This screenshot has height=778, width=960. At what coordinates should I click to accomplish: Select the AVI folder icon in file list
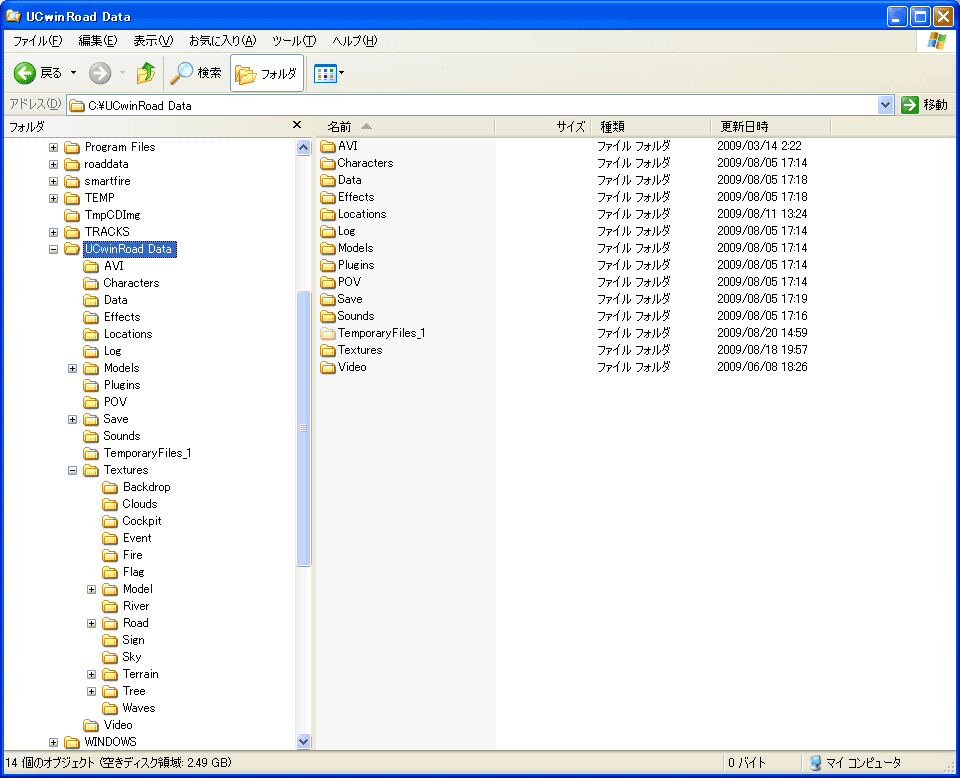pos(328,146)
